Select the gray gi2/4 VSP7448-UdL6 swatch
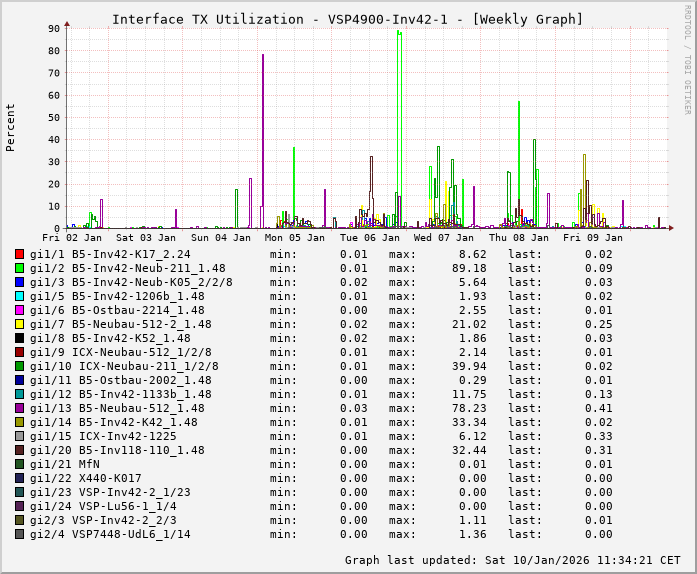Viewport: 697px width, 574px height. pyautogui.click(x=20, y=534)
